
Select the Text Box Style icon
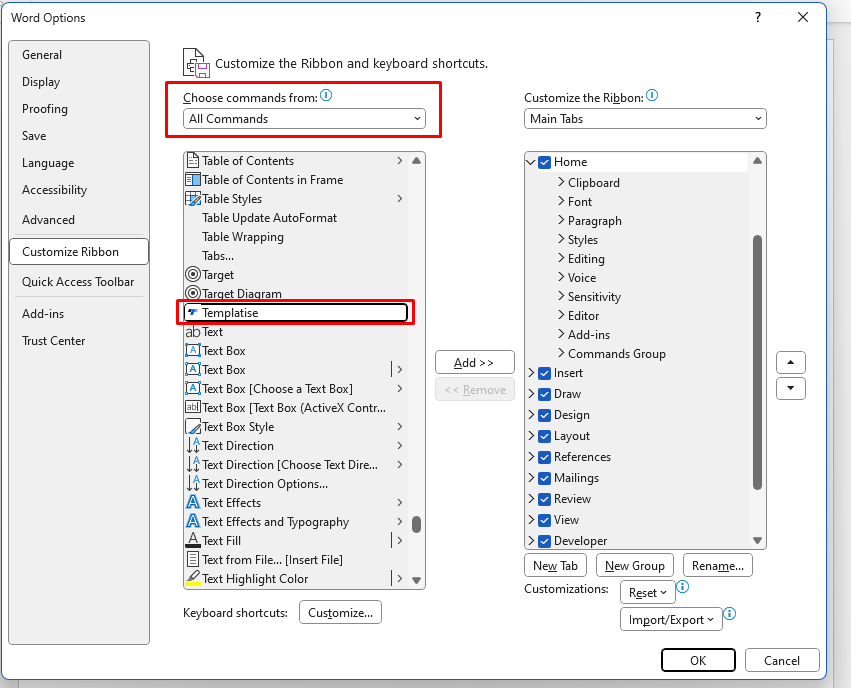coord(193,426)
